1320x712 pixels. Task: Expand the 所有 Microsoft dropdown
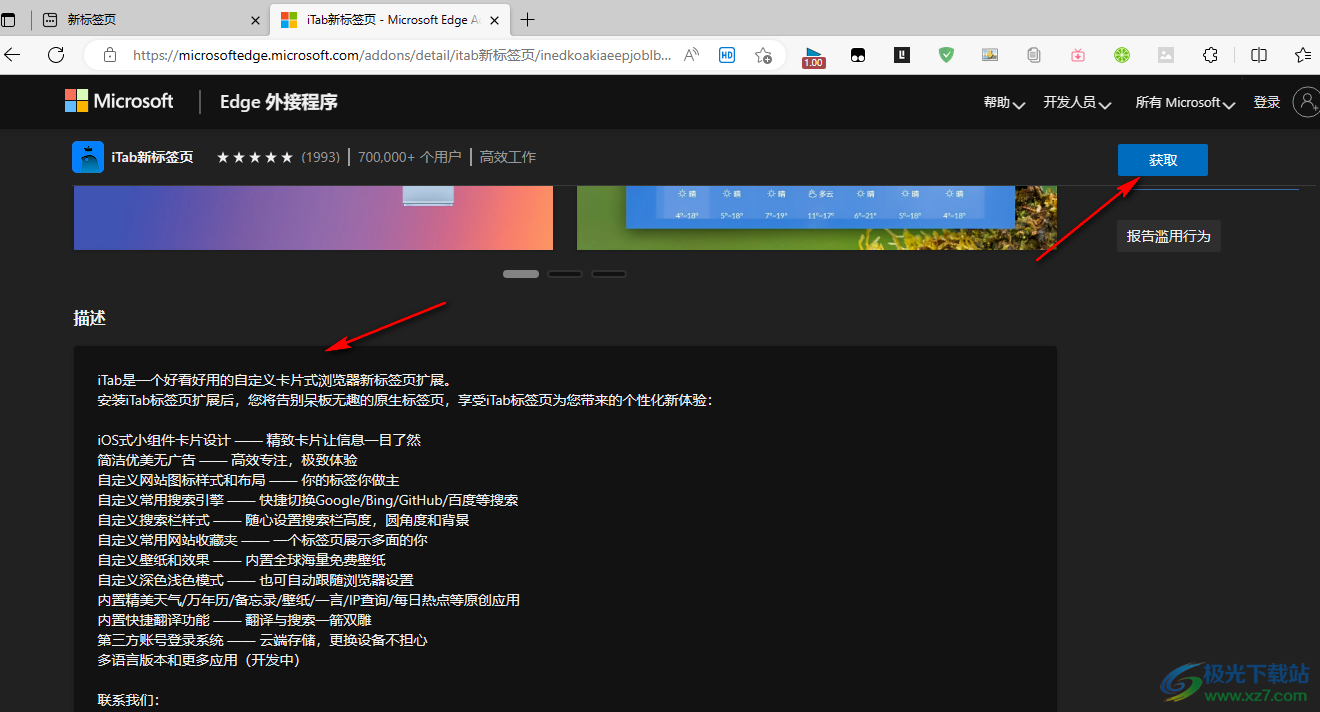[x=1185, y=102]
